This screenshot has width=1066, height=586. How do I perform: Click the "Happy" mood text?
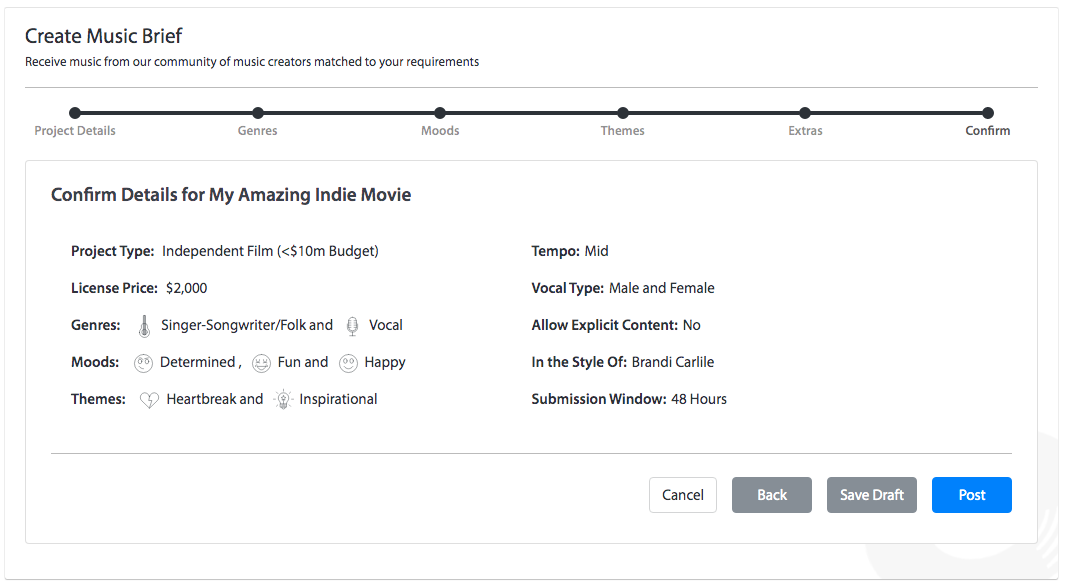(385, 362)
